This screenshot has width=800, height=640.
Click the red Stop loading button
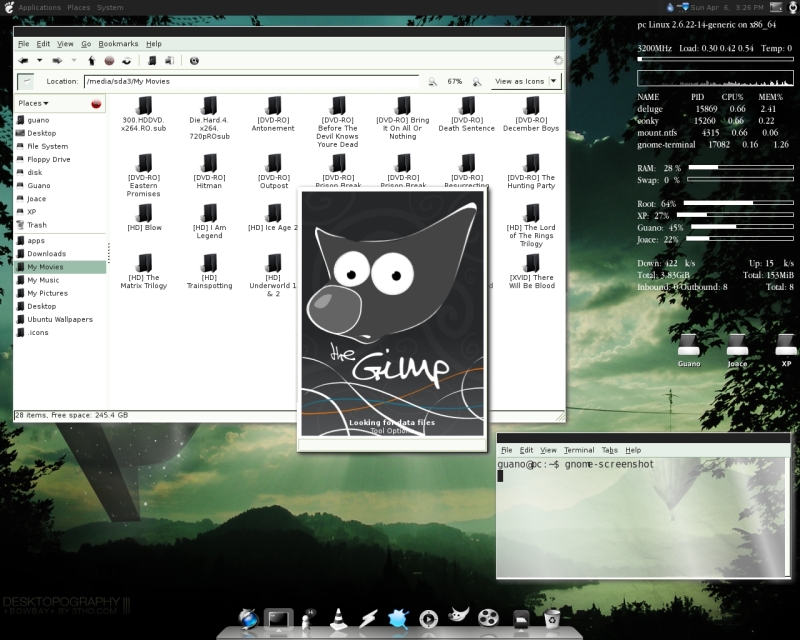pos(109,61)
